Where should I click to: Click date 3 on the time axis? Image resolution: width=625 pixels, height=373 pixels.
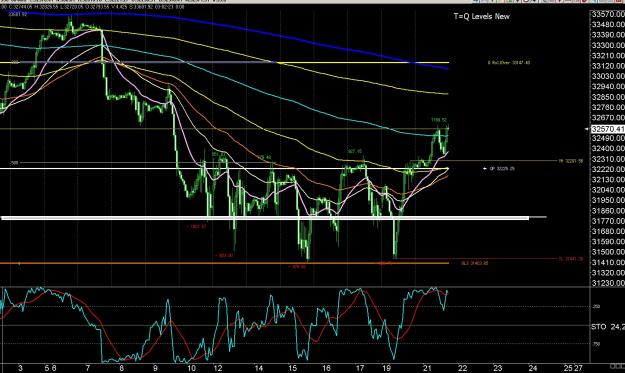[x=20, y=368]
